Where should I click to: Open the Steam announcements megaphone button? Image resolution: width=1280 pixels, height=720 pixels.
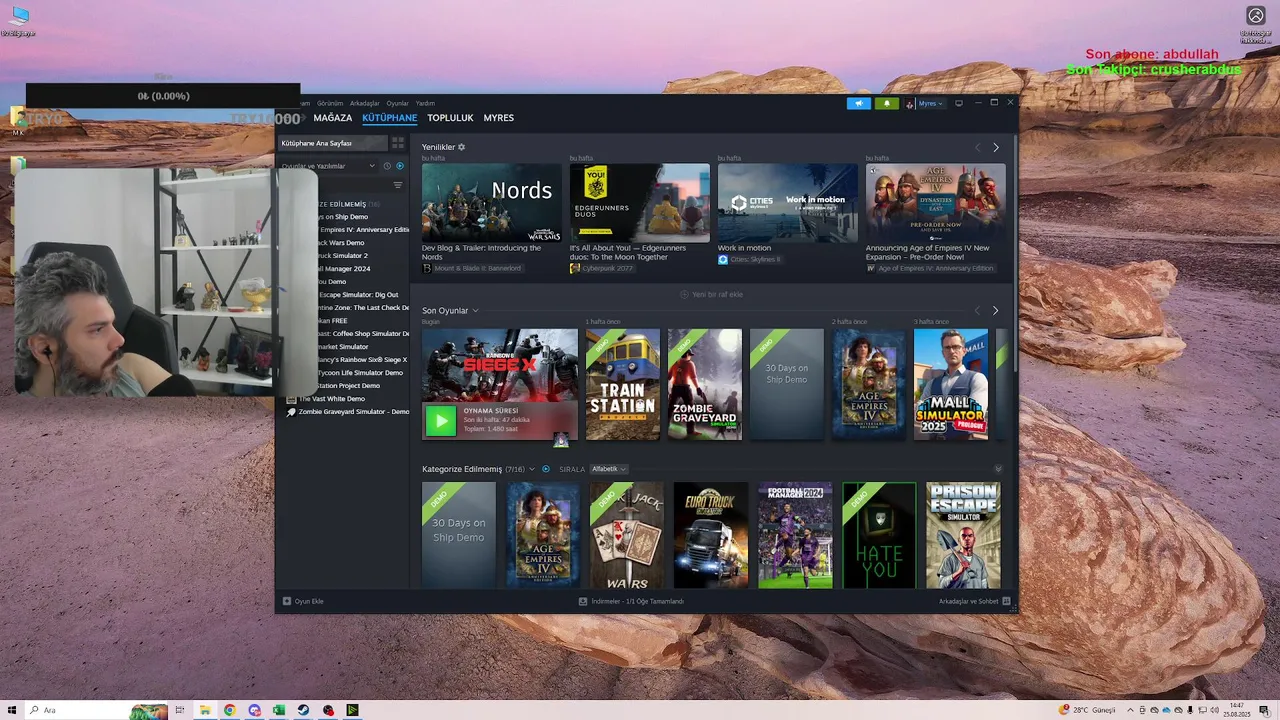858,103
